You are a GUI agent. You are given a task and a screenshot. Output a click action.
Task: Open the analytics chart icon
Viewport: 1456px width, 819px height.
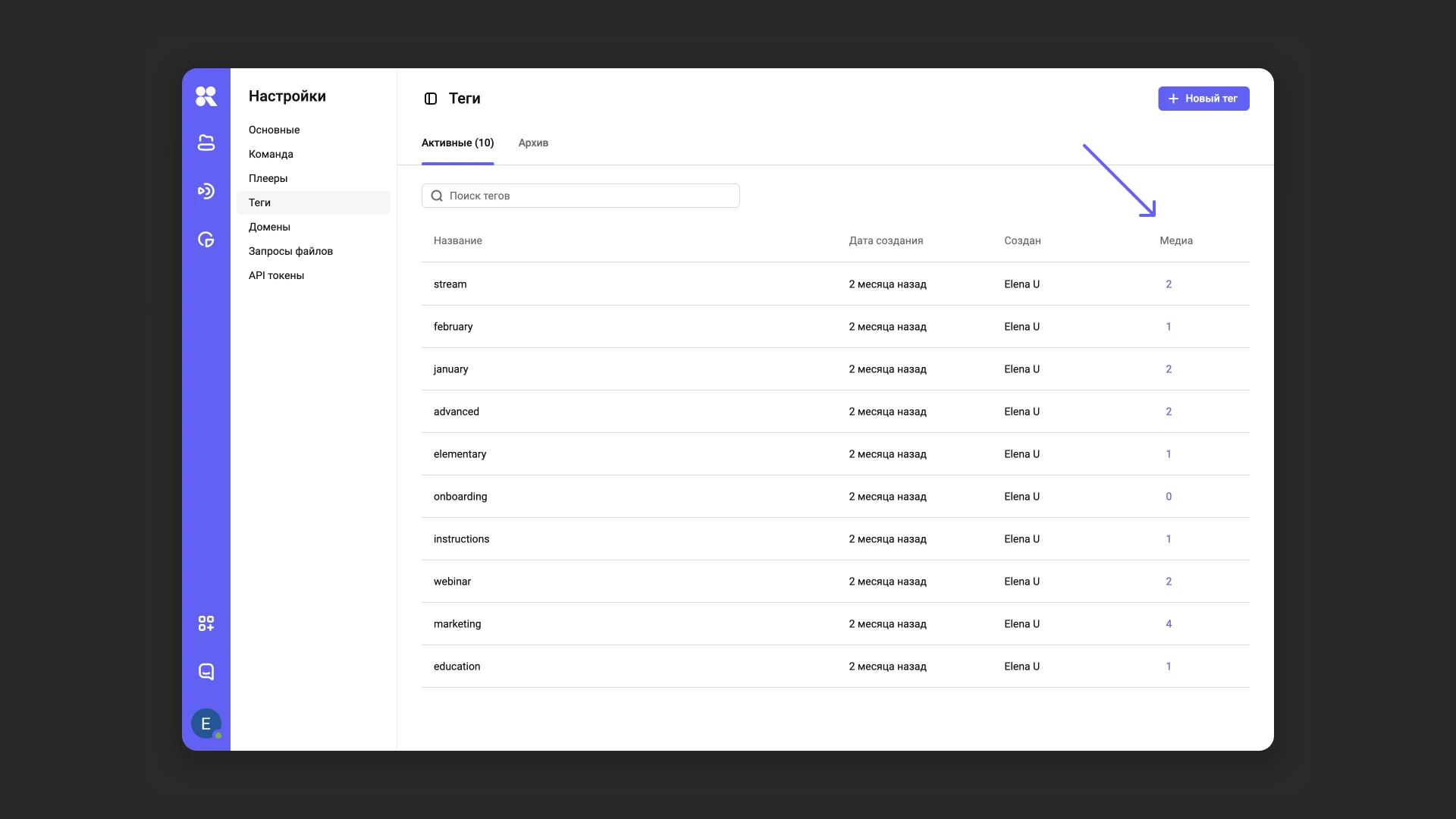pos(206,240)
